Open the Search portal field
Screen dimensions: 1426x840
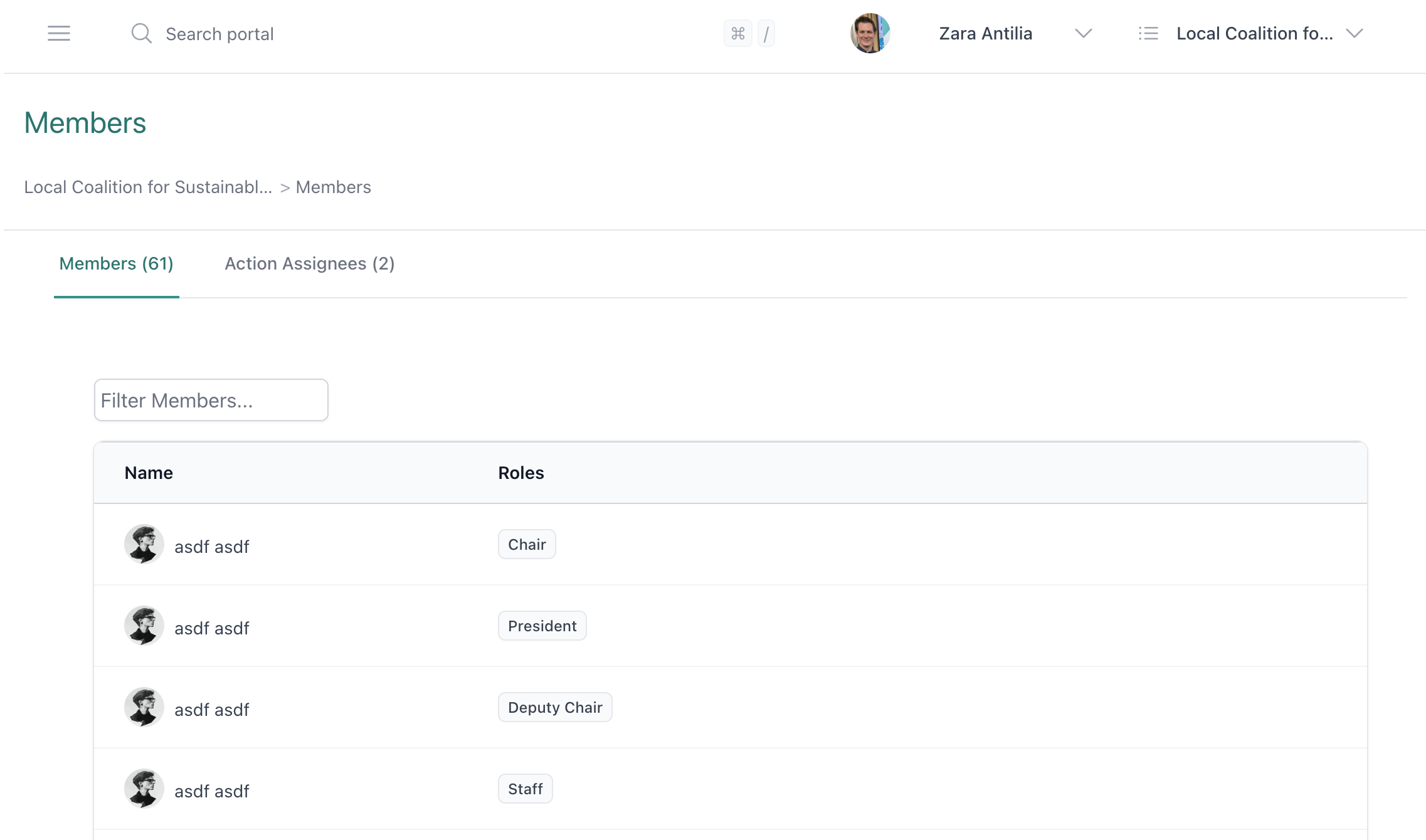219,33
